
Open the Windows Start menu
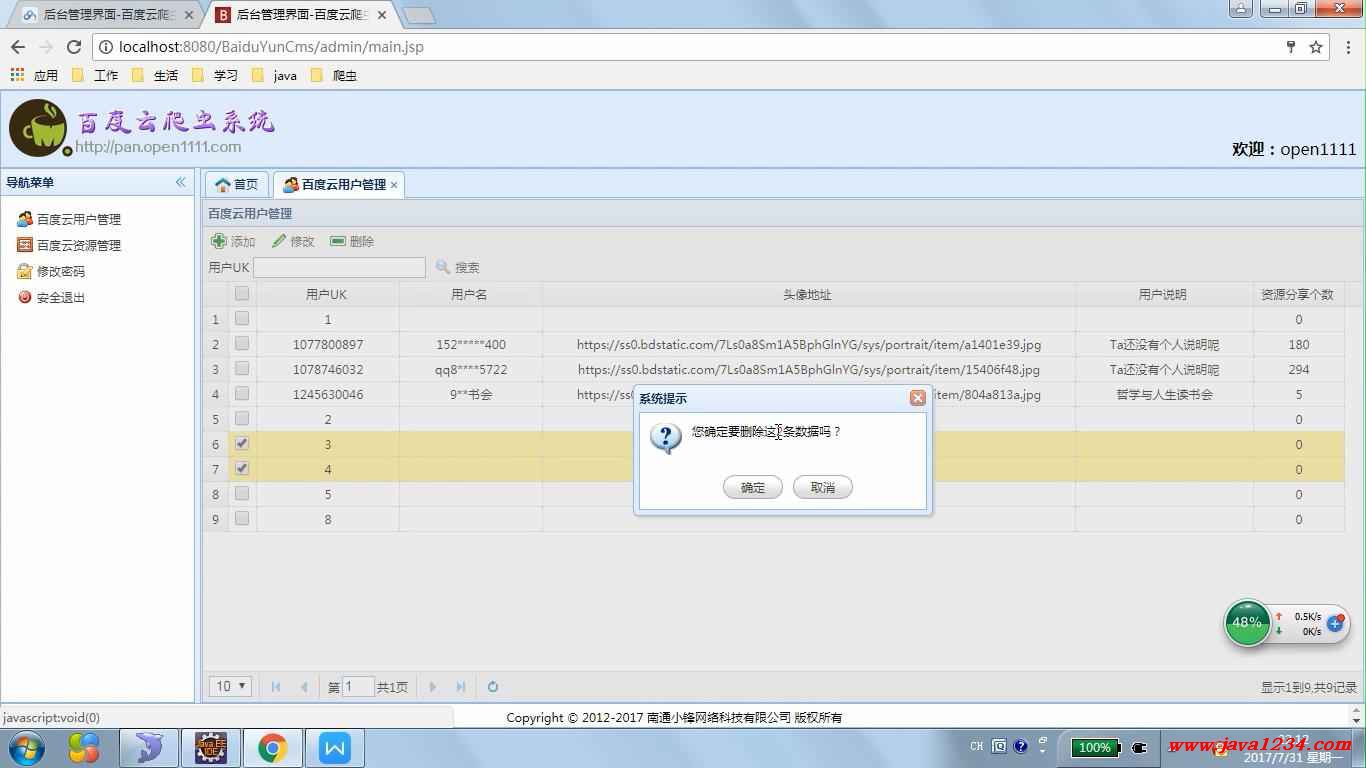coord(27,747)
